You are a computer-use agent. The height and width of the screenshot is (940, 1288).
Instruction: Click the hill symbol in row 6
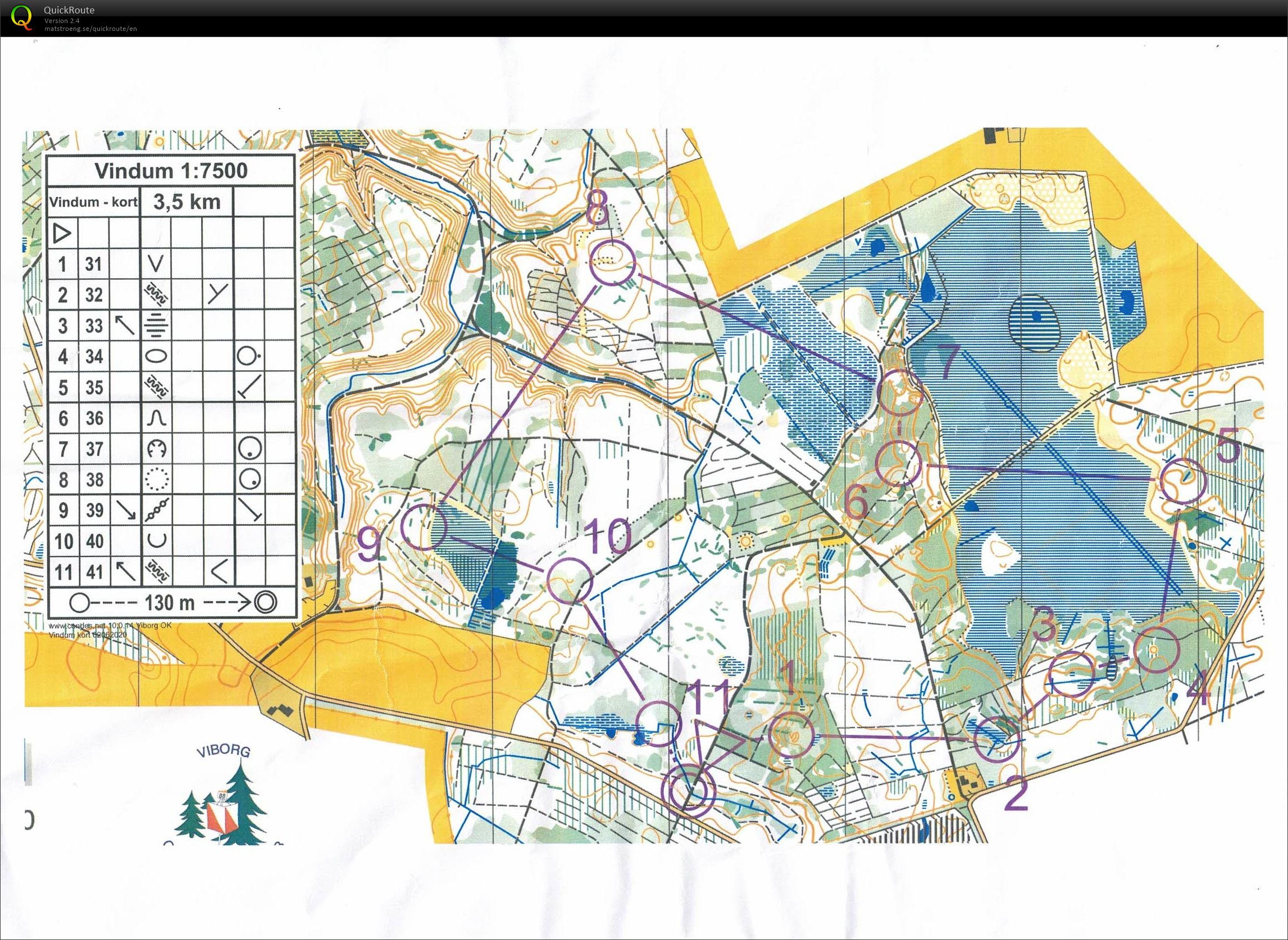click(156, 419)
